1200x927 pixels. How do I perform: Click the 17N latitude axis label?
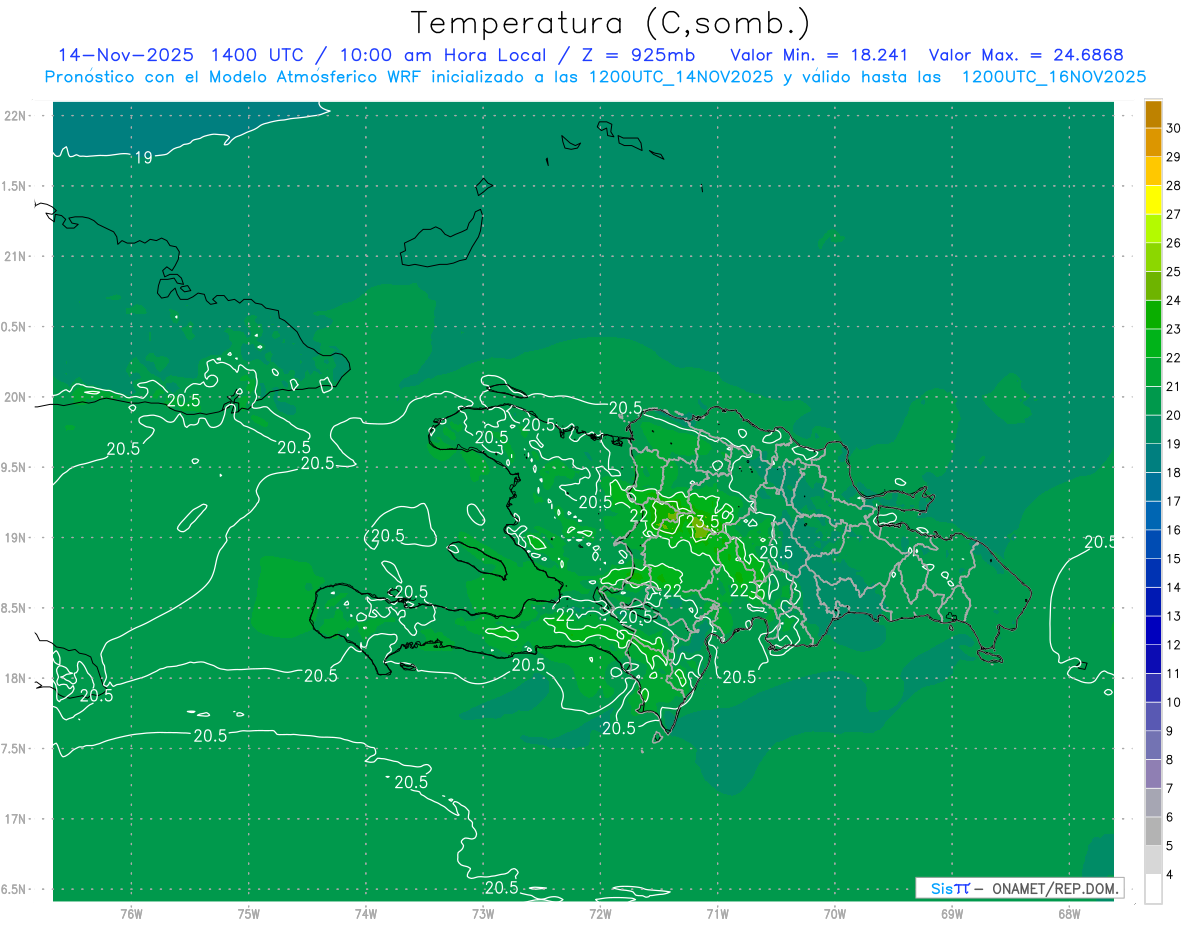[16, 819]
